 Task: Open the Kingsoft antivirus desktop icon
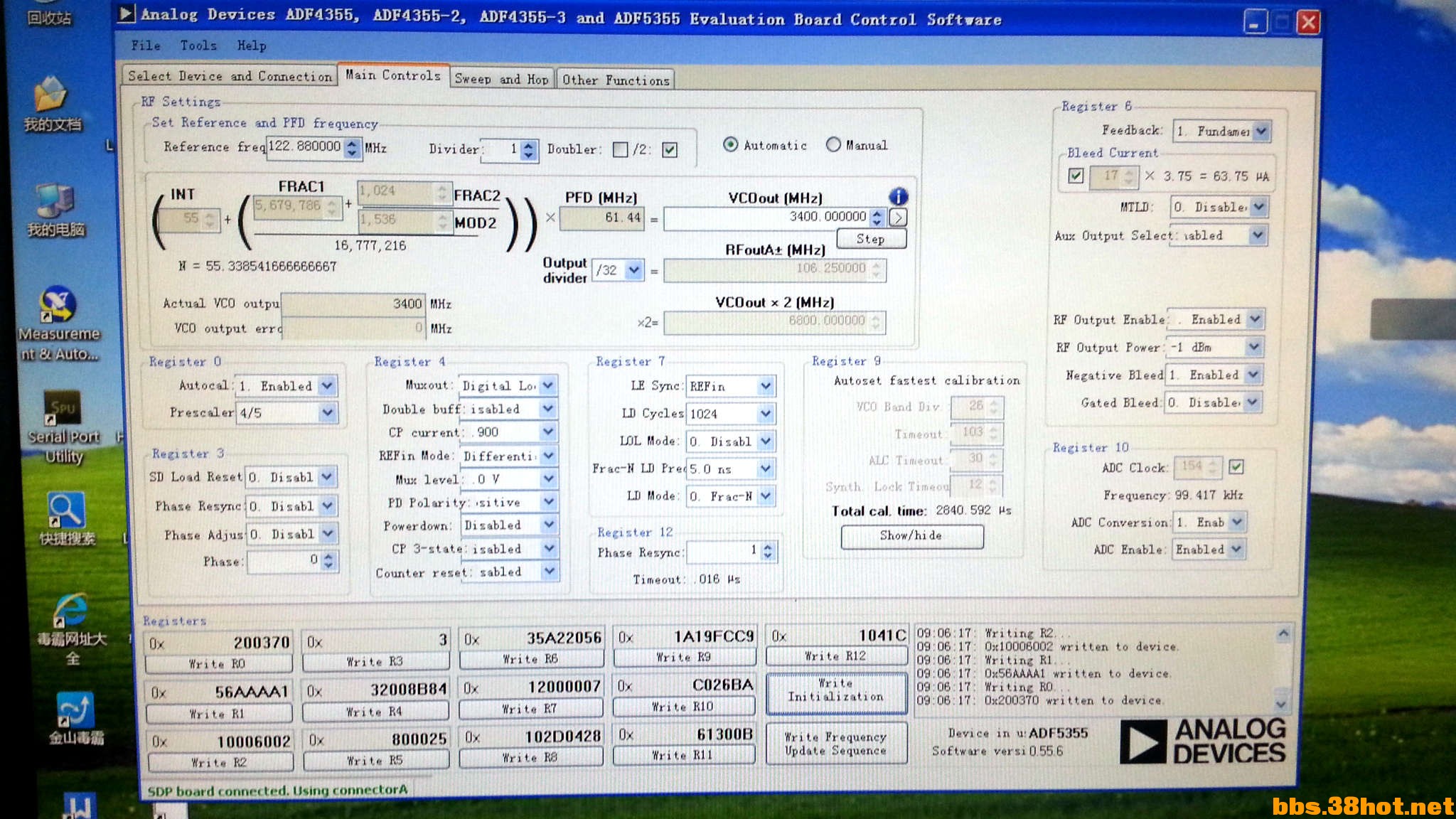pyautogui.click(x=75, y=718)
